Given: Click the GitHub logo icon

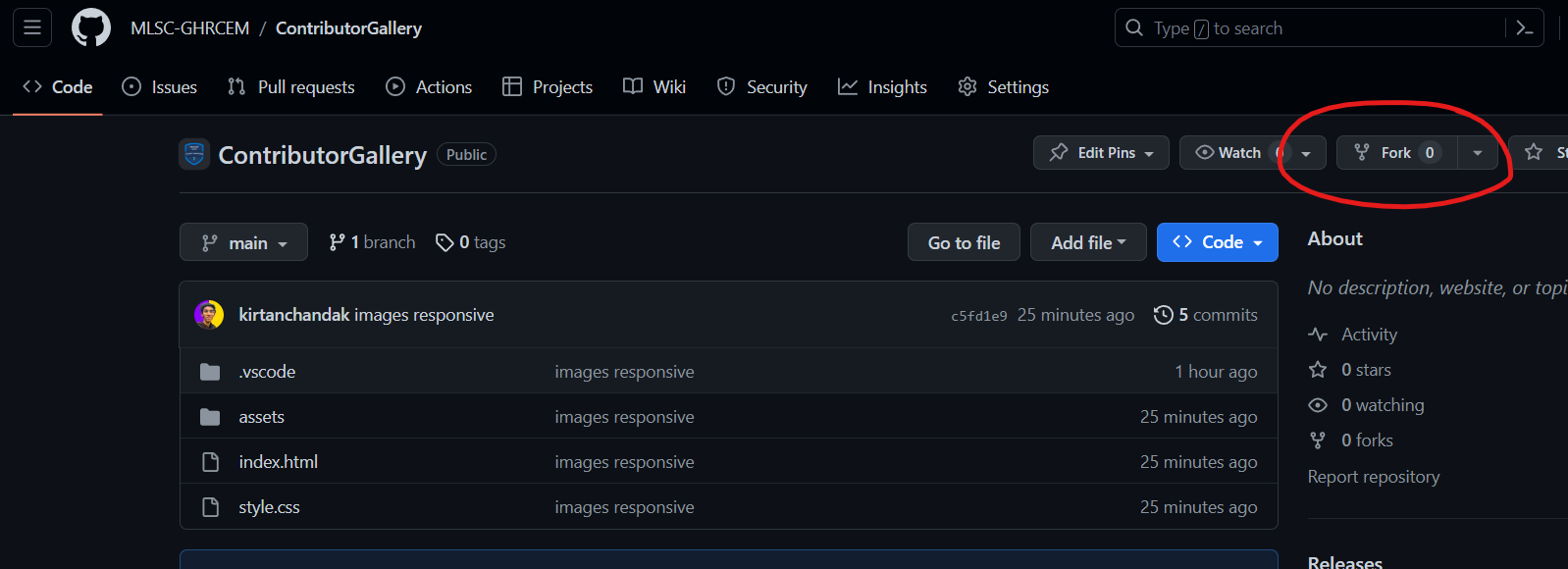Looking at the screenshot, I should 91,28.
